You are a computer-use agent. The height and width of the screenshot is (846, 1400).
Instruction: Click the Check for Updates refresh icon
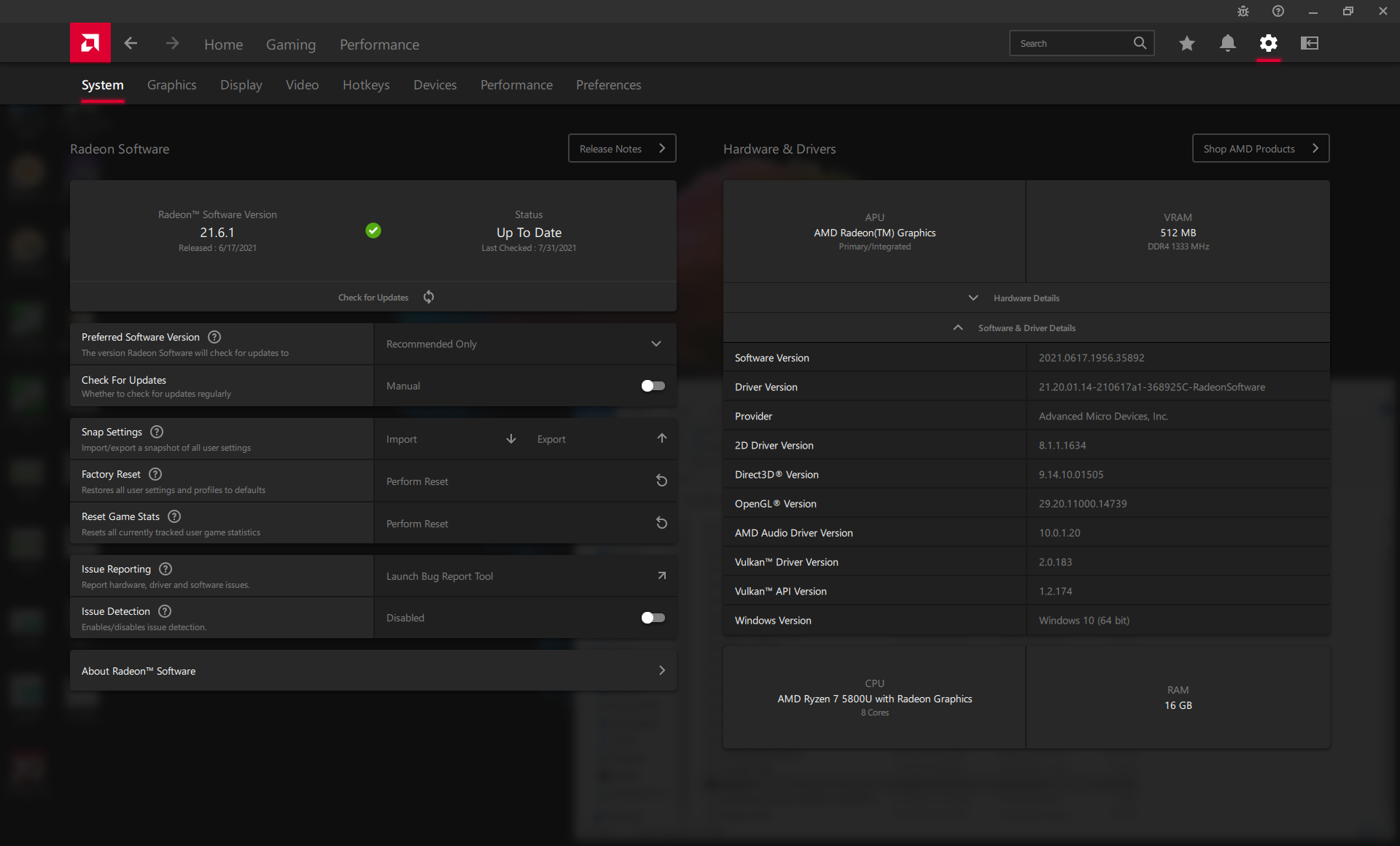[x=429, y=297]
